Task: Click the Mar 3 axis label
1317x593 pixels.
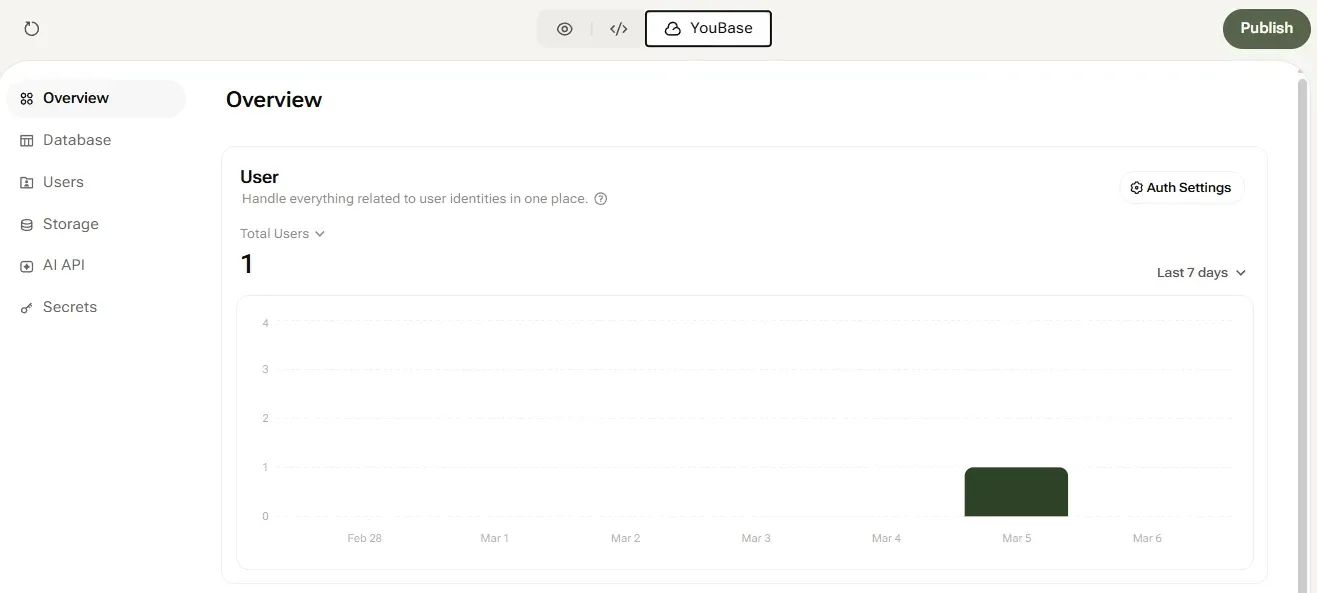Action: pyautogui.click(x=756, y=538)
